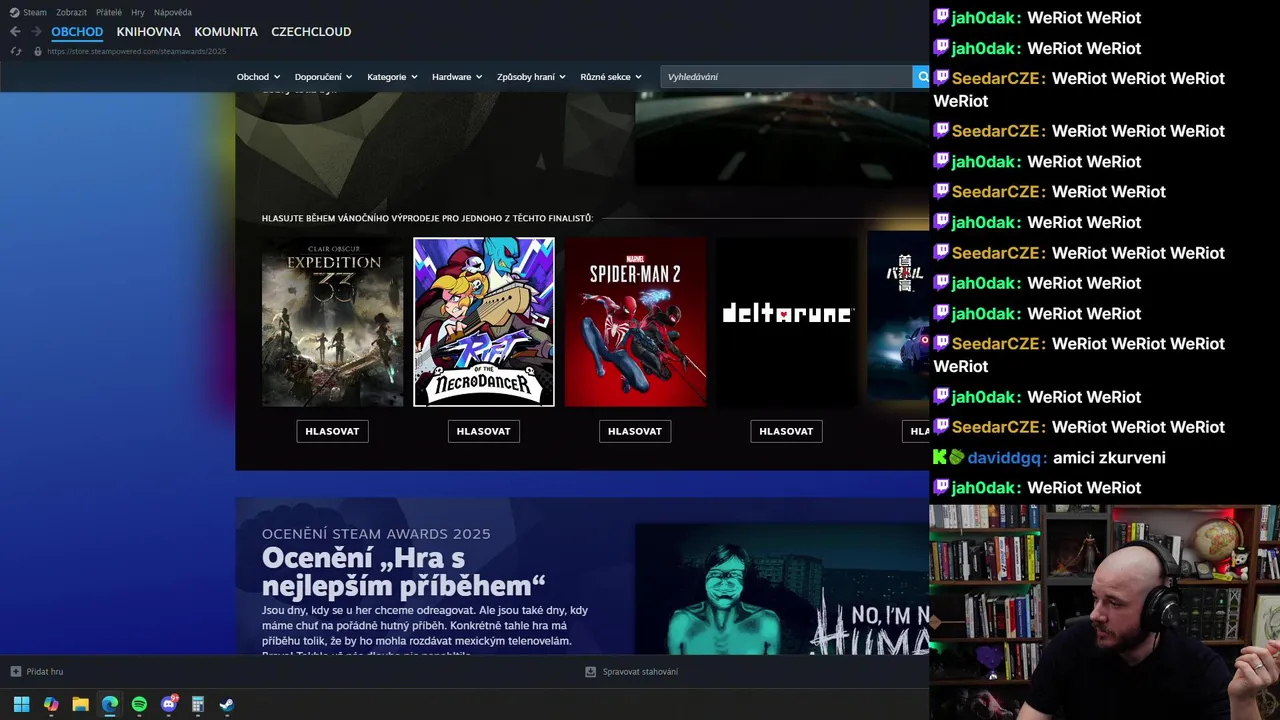The width and height of the screenshot is (1280, 720).
Task: Click the heading Hra s nejlepším příběhem
Action: pyautogui.click(x=404, y=571)
